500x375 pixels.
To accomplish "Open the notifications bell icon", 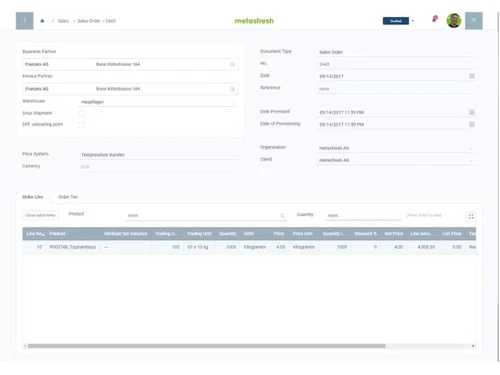I will point(434,19).
